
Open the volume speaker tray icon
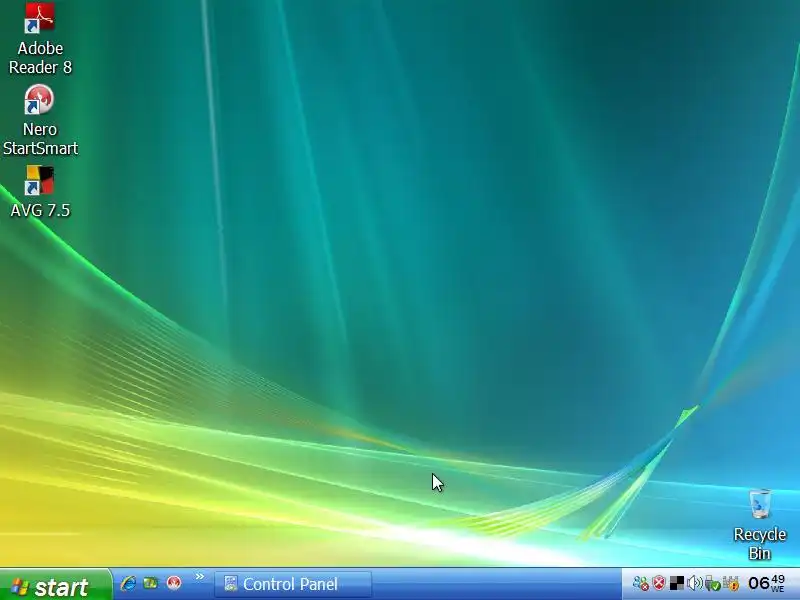[694, 583]
